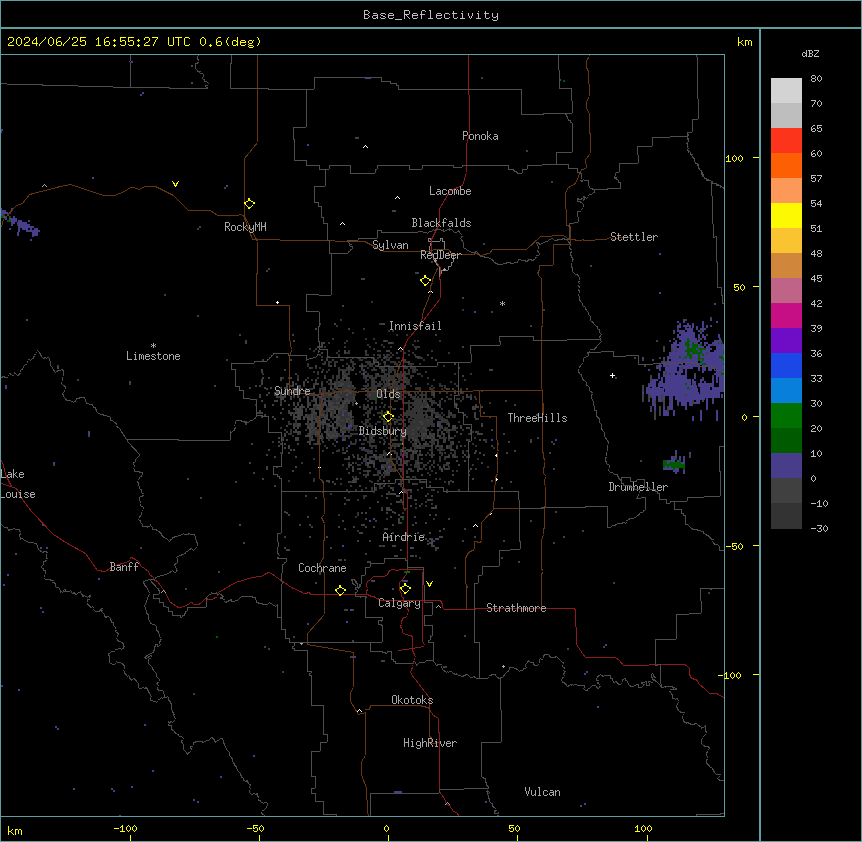The image size is (862, 842).
Task: Click the dBZ legend heading
Action: [810, 54]
